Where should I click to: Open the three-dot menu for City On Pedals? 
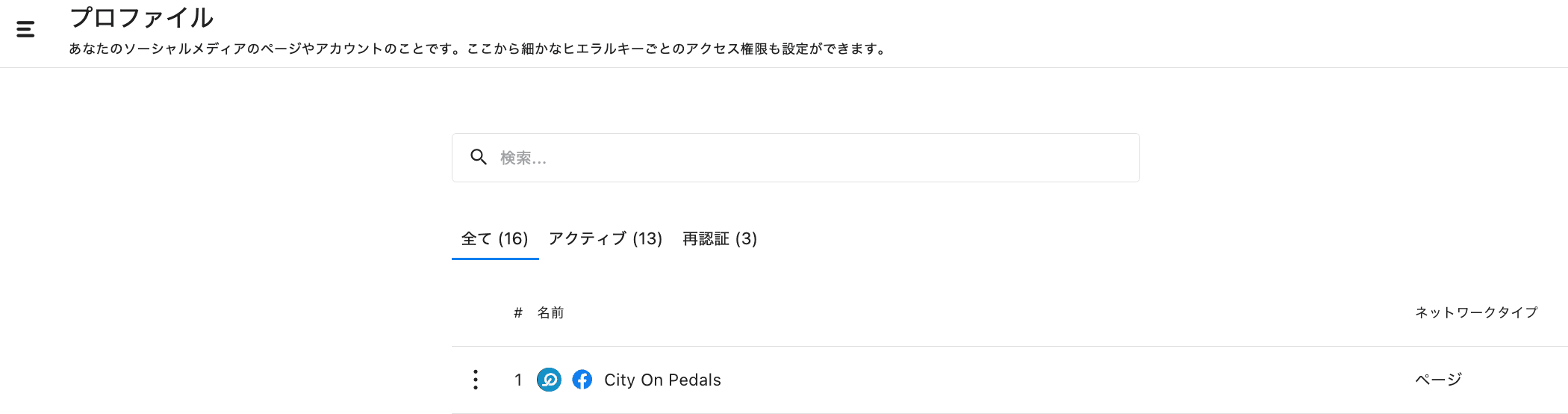476,380
